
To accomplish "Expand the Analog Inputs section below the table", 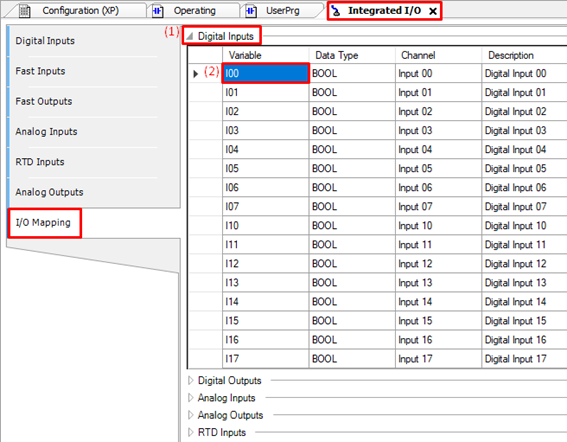I will pyautogui.click(x=191, y=398).
